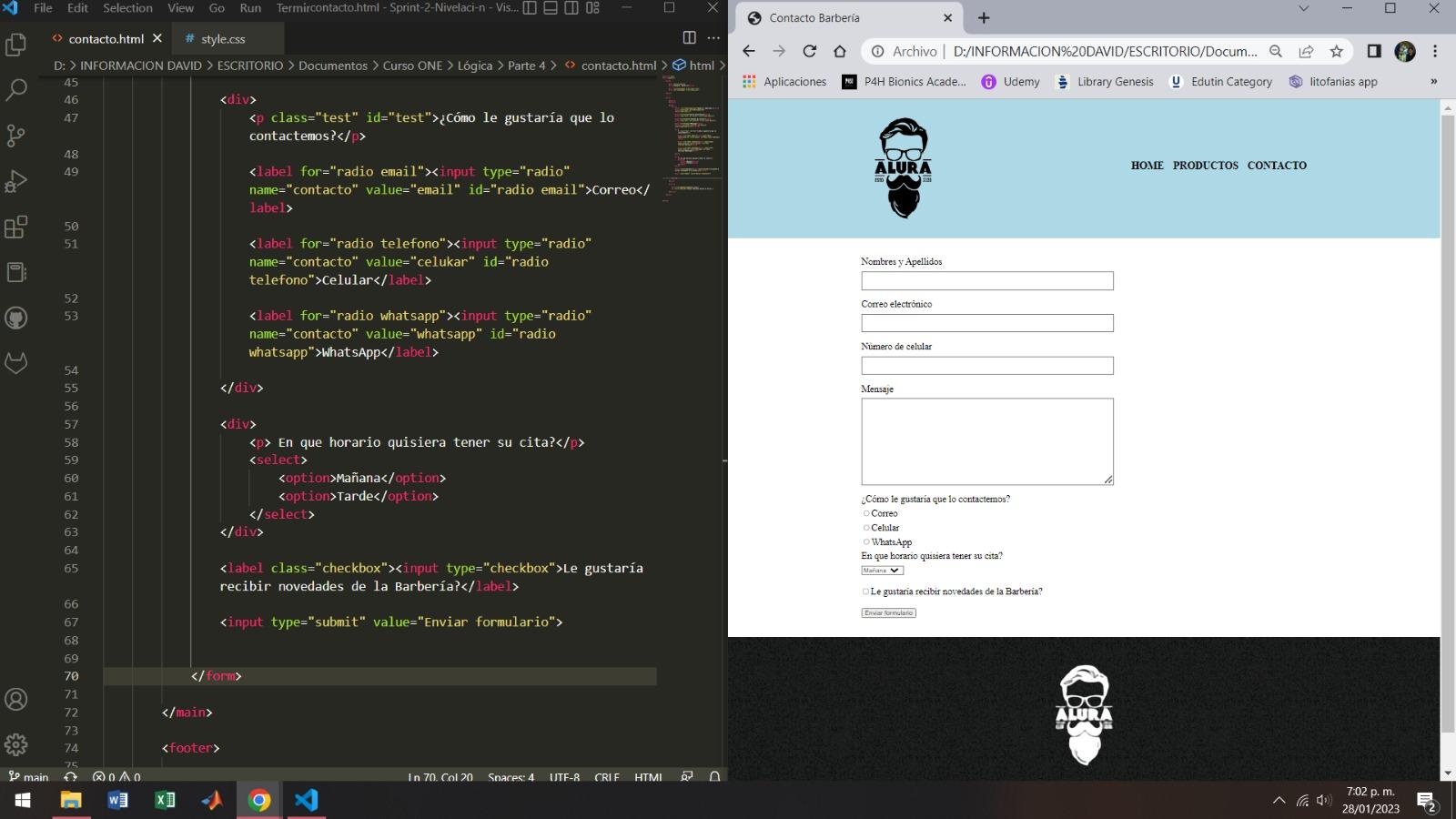Reload the Contacto Barbería page
This screenshot has height=819, width=1456.
tap(809, 51)
